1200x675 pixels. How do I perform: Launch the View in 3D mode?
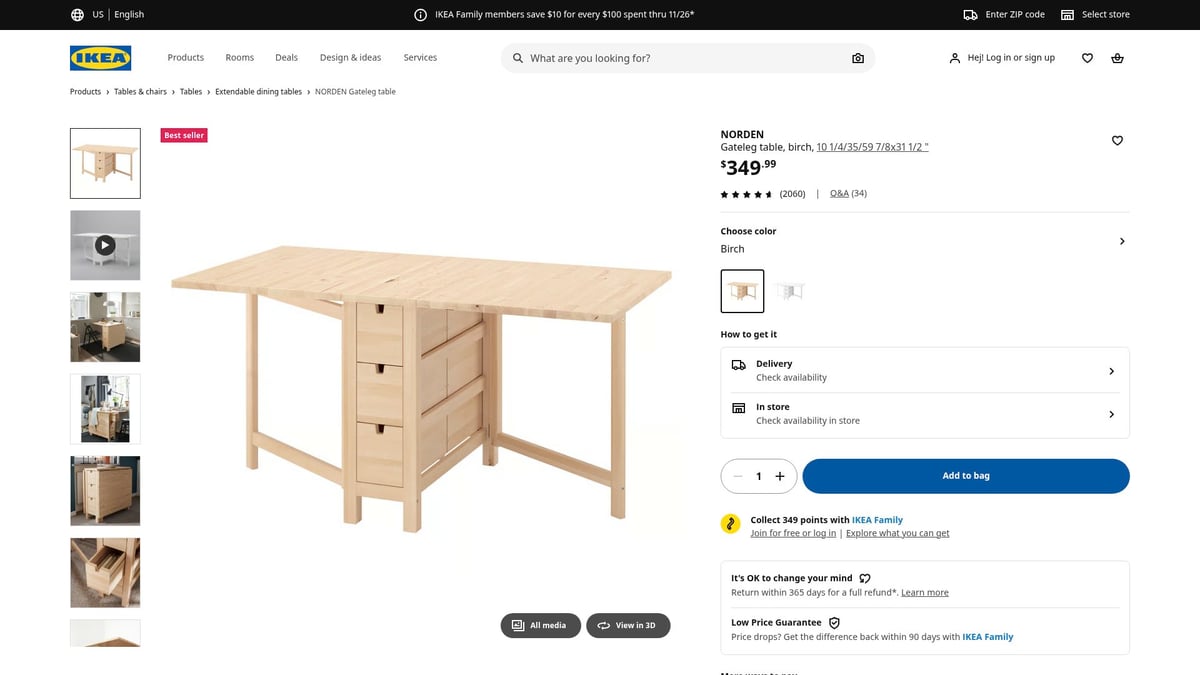628,625
